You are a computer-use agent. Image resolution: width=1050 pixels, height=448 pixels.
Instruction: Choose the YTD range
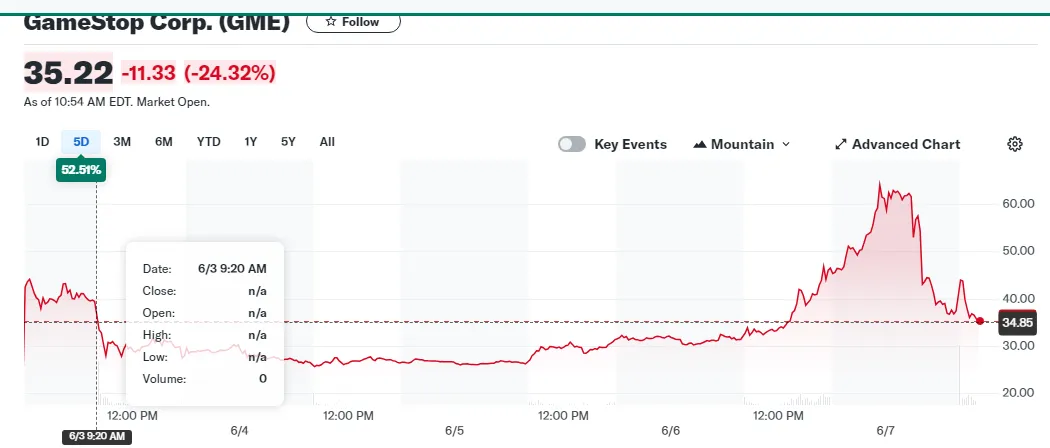pos(208,142)
